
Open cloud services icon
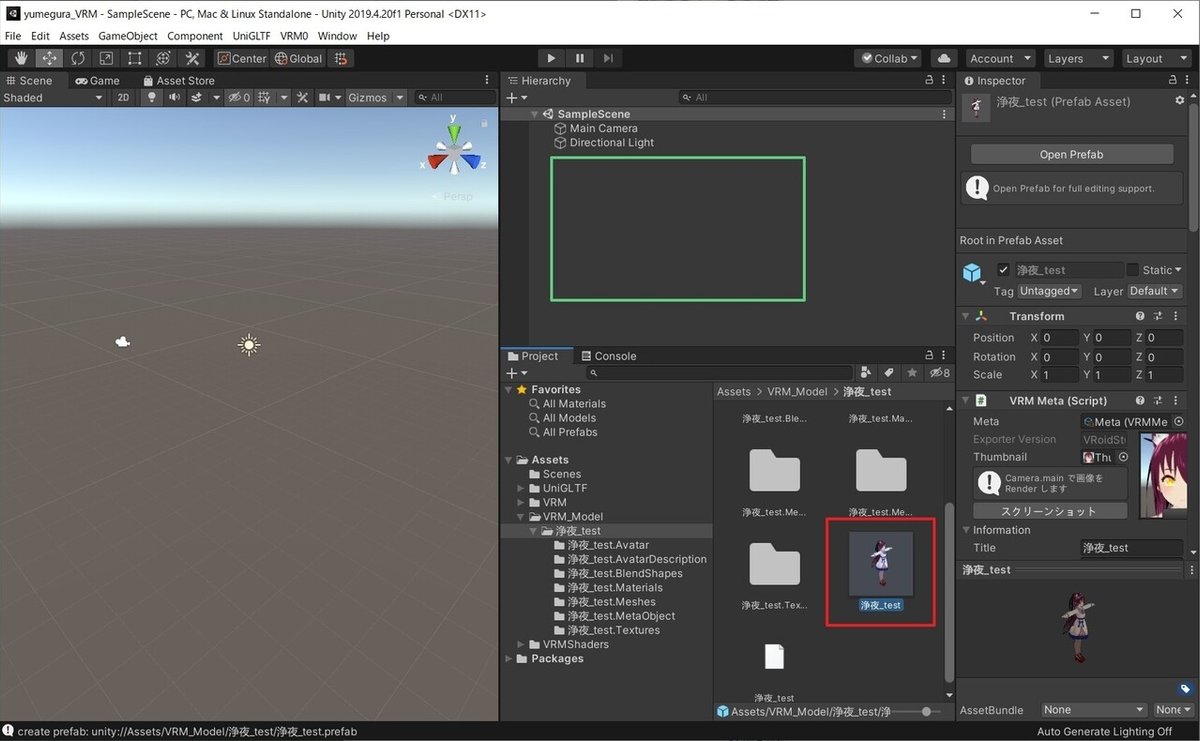click(x=942, y=58)
